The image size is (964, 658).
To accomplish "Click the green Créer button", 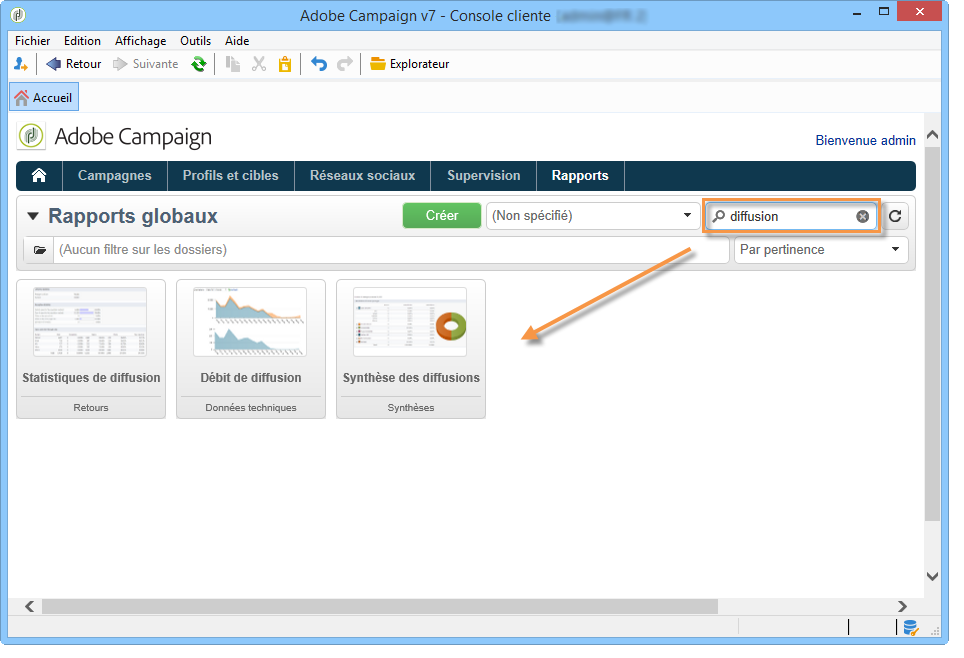I will tap(441, 216).
